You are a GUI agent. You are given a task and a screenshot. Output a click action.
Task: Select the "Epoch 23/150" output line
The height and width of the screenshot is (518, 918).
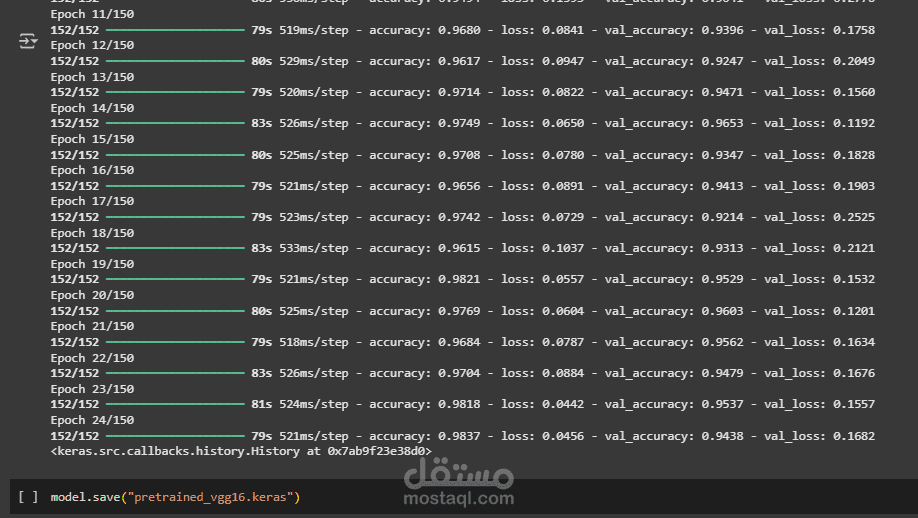pos(92,389)
